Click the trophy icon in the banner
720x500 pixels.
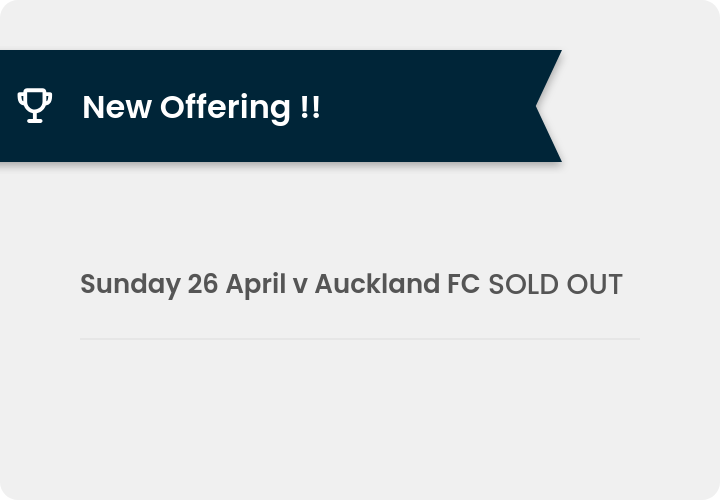click(x=34, y=106)
